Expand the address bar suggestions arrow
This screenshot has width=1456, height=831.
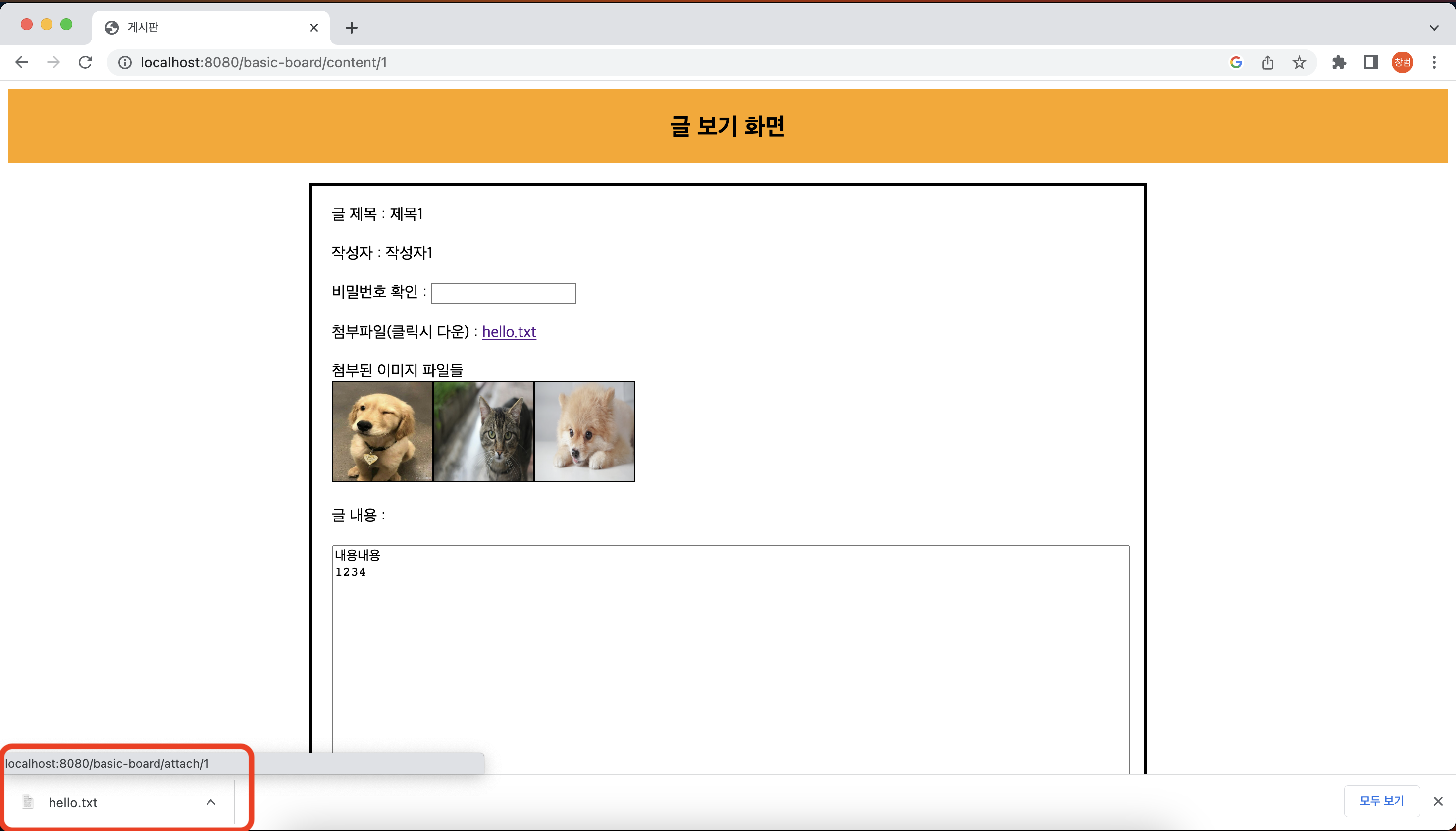(x=1434, y=27)
